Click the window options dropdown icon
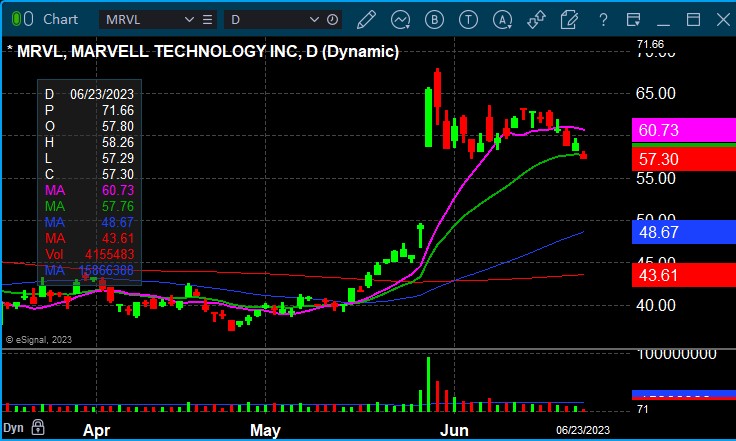 [633, 20]
